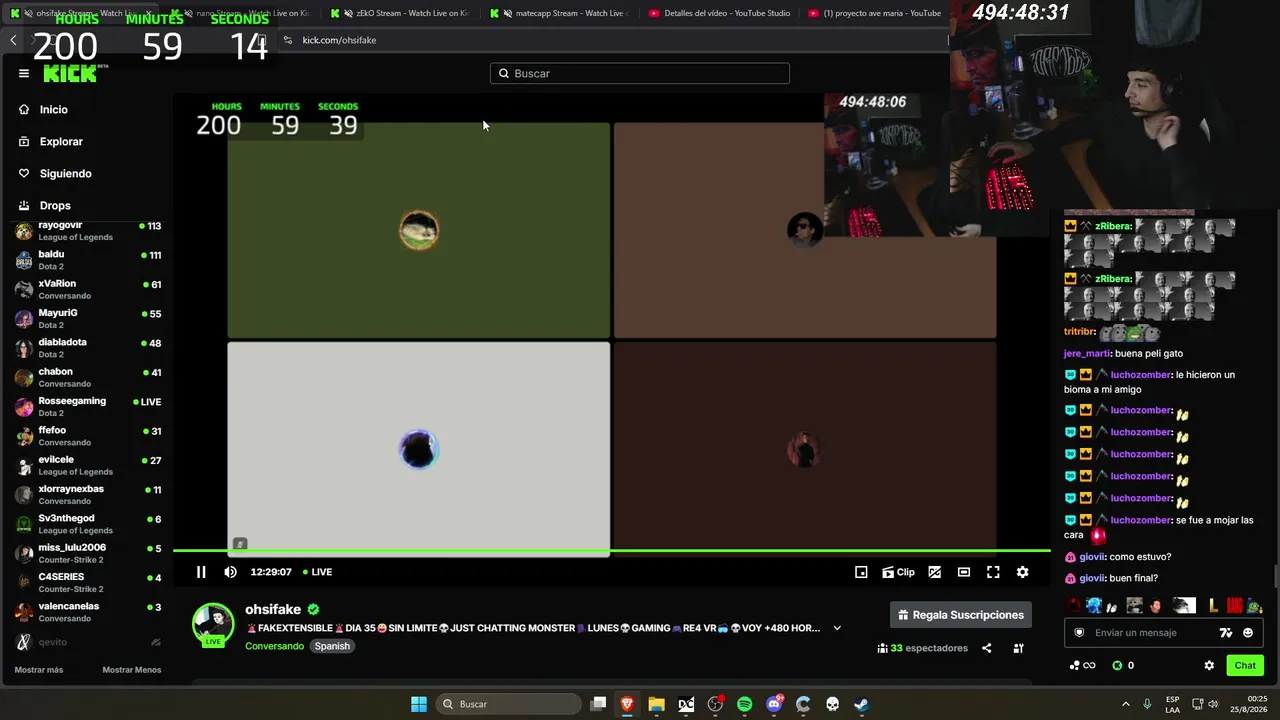Send message with the green Chat button
The height and width of the screenshot is (720, 1280).
coord(1245,665)
